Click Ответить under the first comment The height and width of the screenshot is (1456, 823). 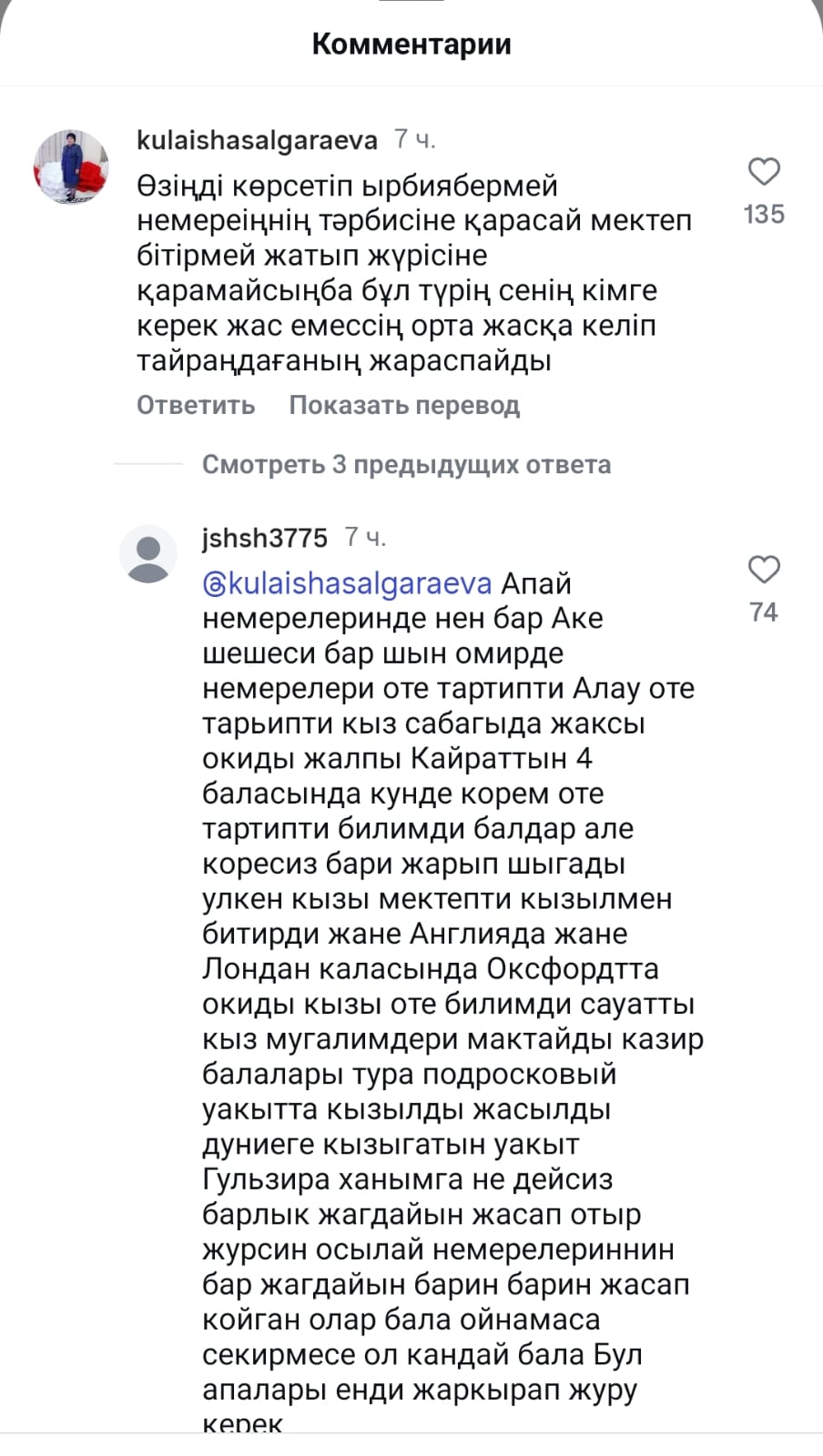[196, 405]
